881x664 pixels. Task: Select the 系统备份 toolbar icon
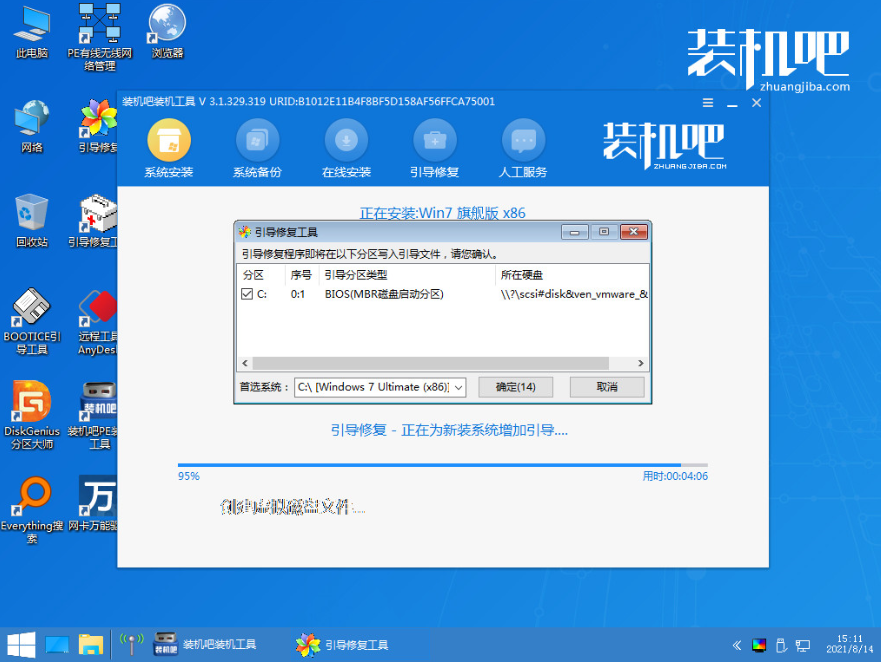pos(257,149)
